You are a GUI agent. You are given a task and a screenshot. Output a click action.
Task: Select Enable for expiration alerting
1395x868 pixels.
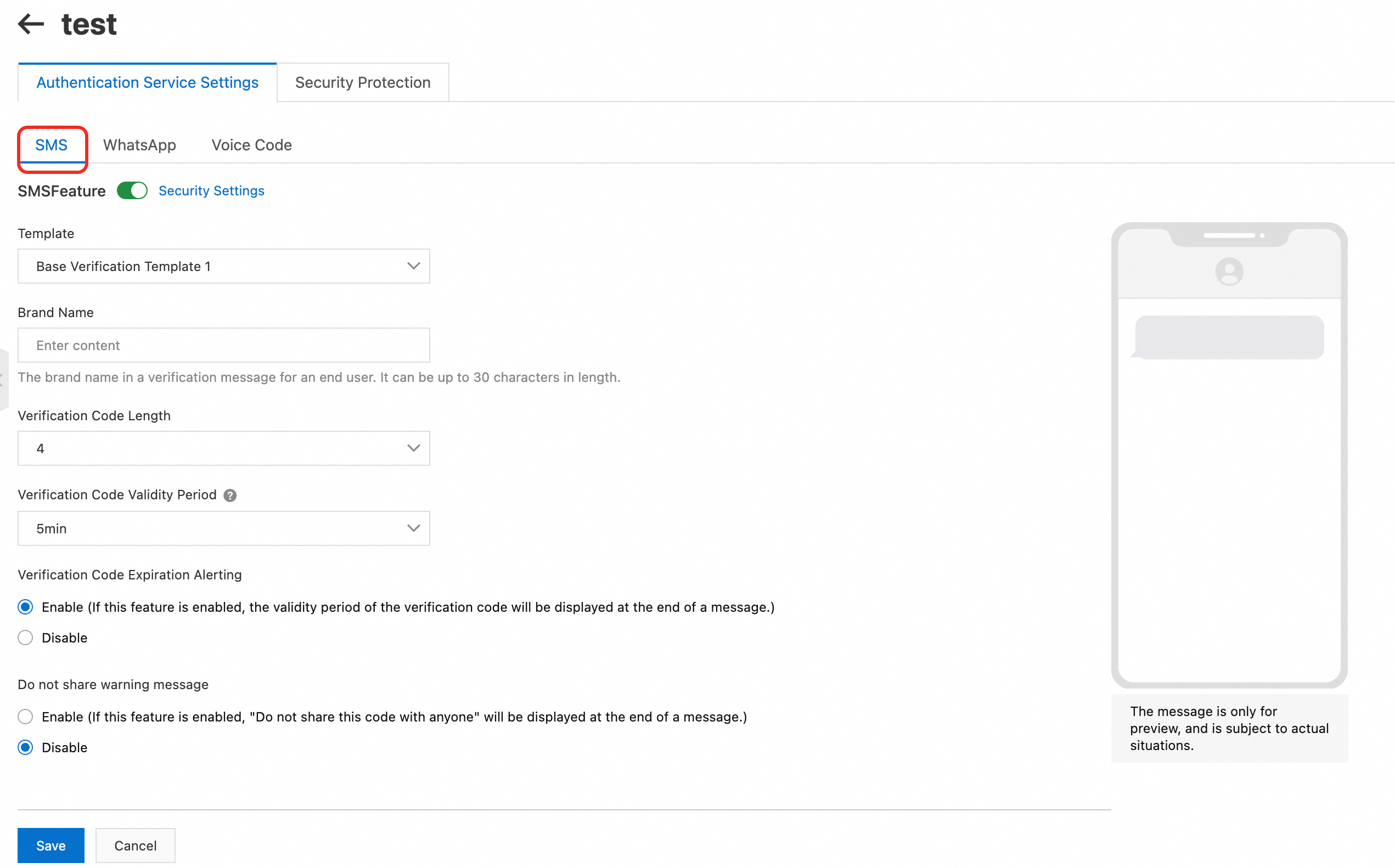[25, 607]
